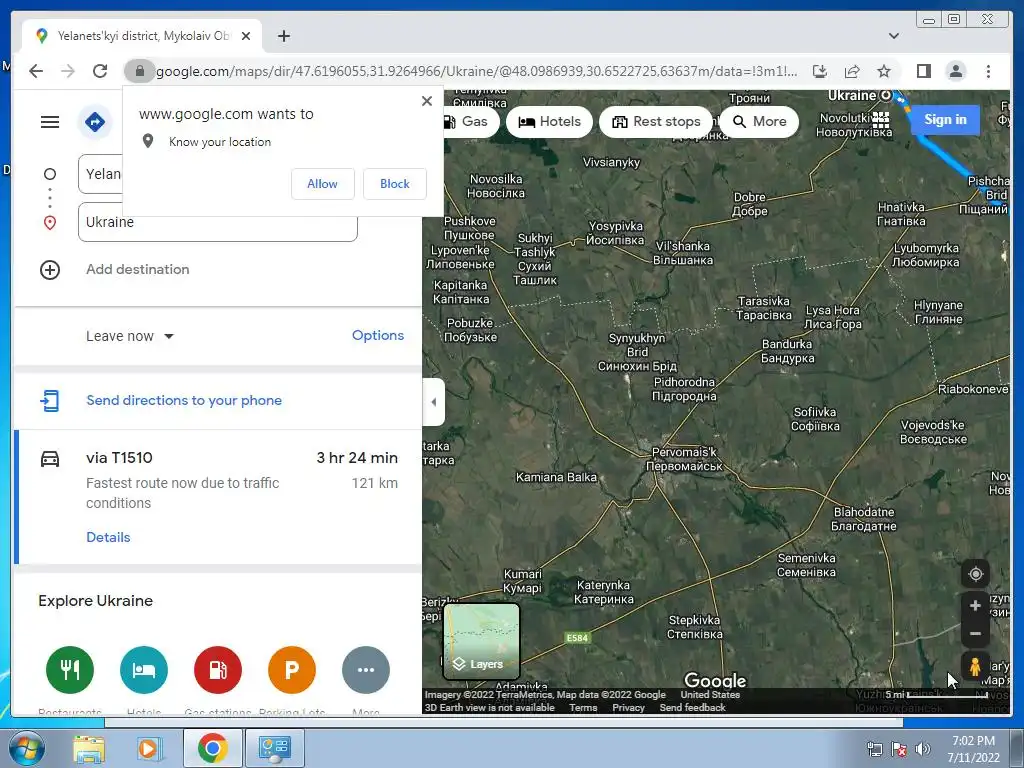Expand the Chrome tab search chevron
This screenshot has height=768, width=1024.
click(x=894, y=36)
